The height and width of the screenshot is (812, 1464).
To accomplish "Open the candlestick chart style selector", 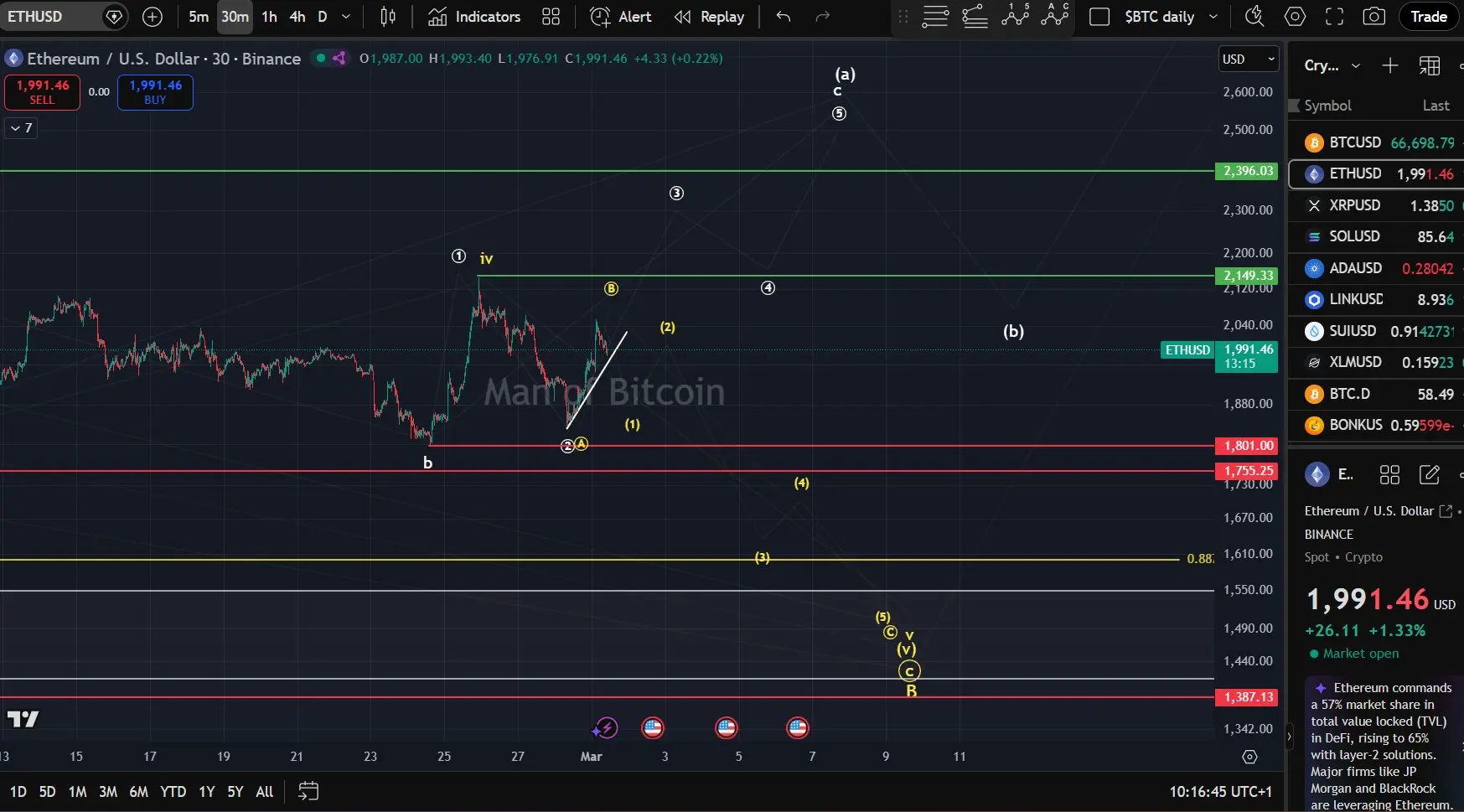I will 388,17.
